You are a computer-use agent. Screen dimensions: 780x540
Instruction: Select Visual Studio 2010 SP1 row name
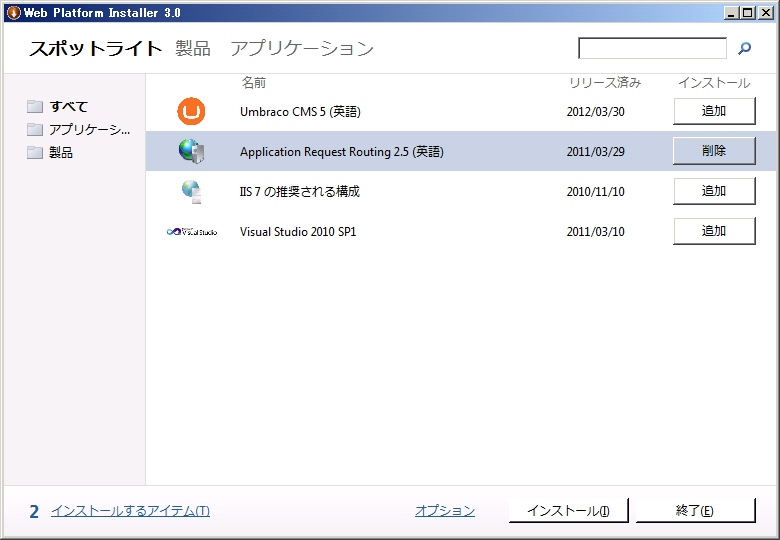[298, 232]
